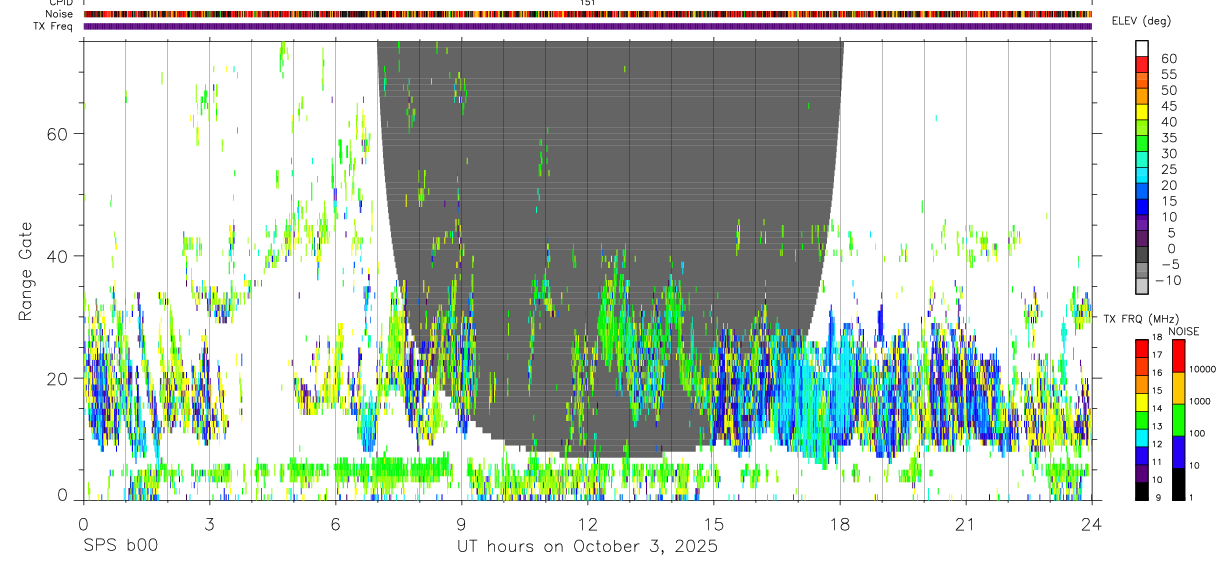The height and width of the screenshot is (567, 1228).
Task: Click the "151" CPID value at the top
Action: click(x=587, y=3)
